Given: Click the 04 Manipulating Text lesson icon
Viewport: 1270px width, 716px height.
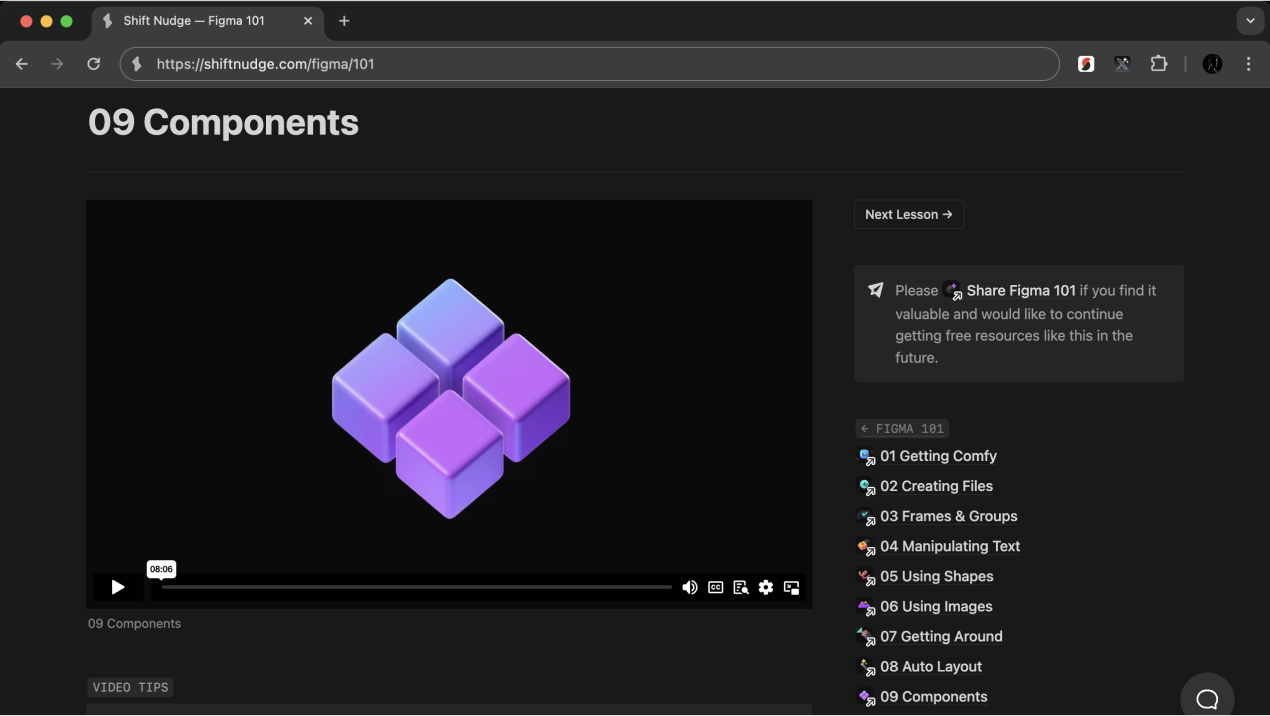Looking at the screenshot, I should coord(867,547).
